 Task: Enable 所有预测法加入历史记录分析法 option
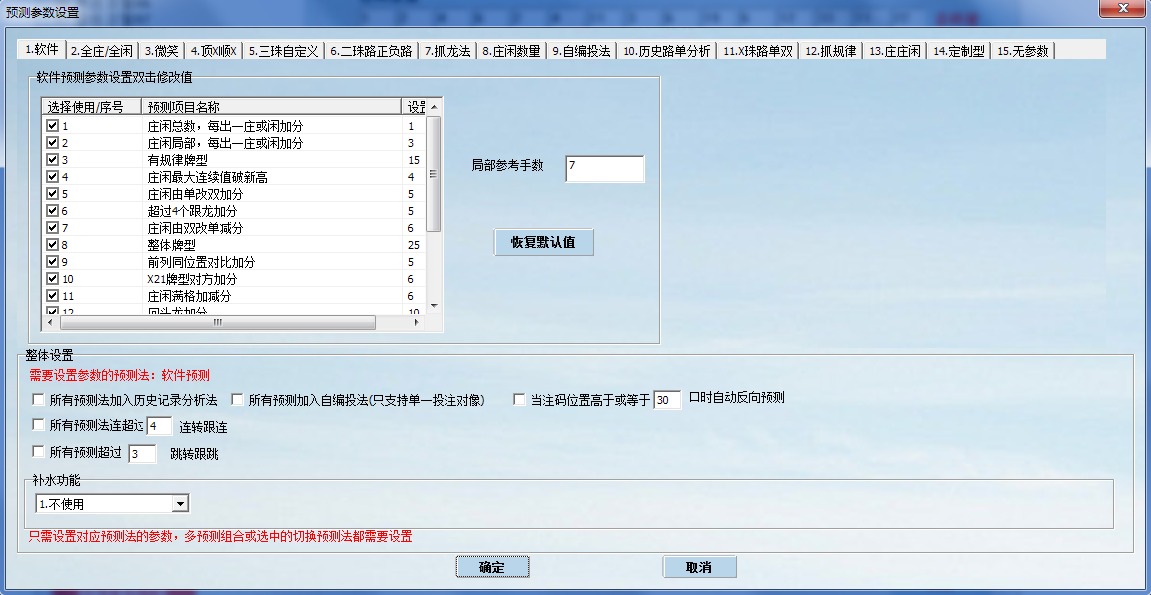[x=36, y=397]
